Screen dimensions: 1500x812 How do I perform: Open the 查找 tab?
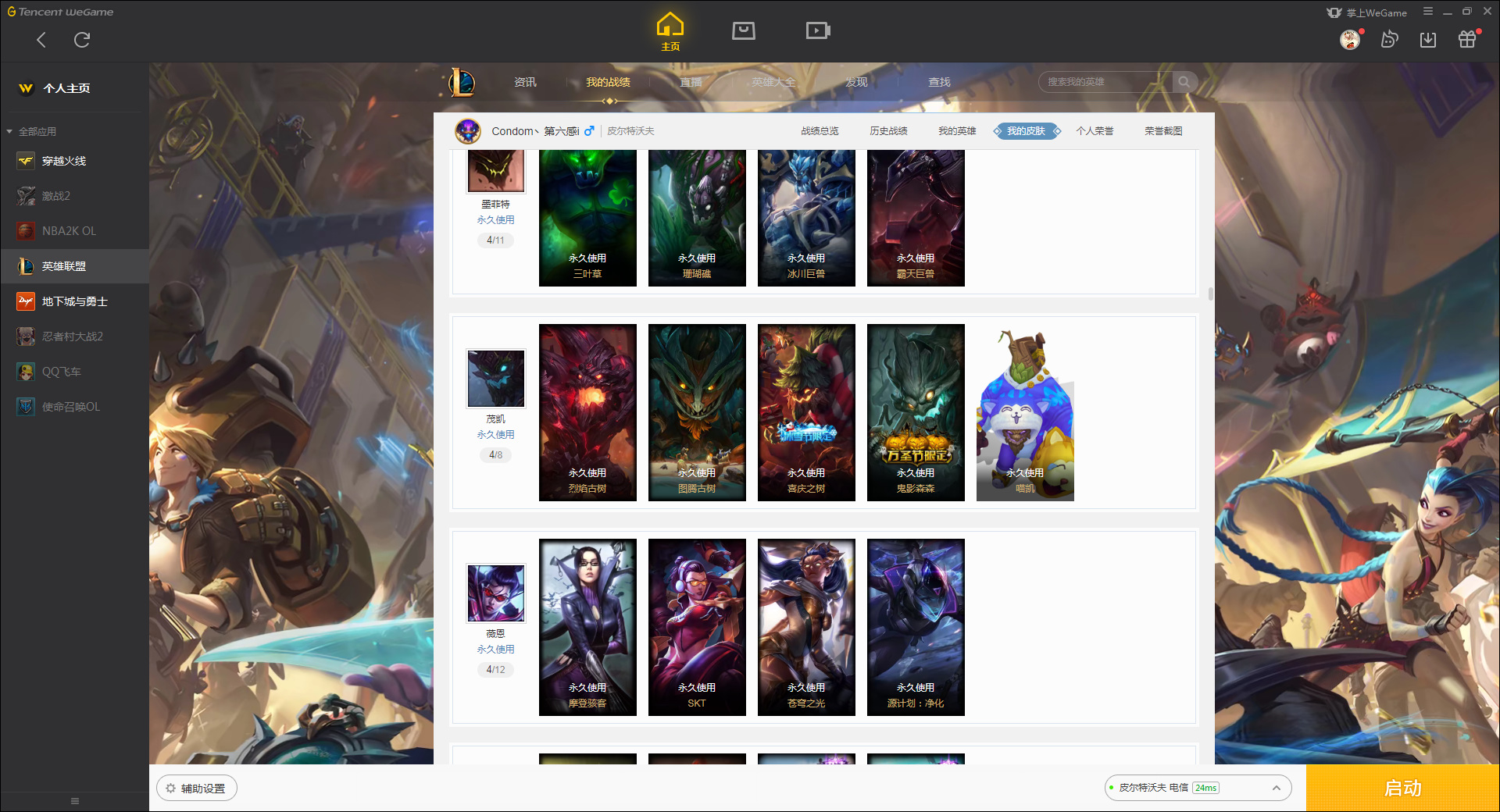coord(939,82)
